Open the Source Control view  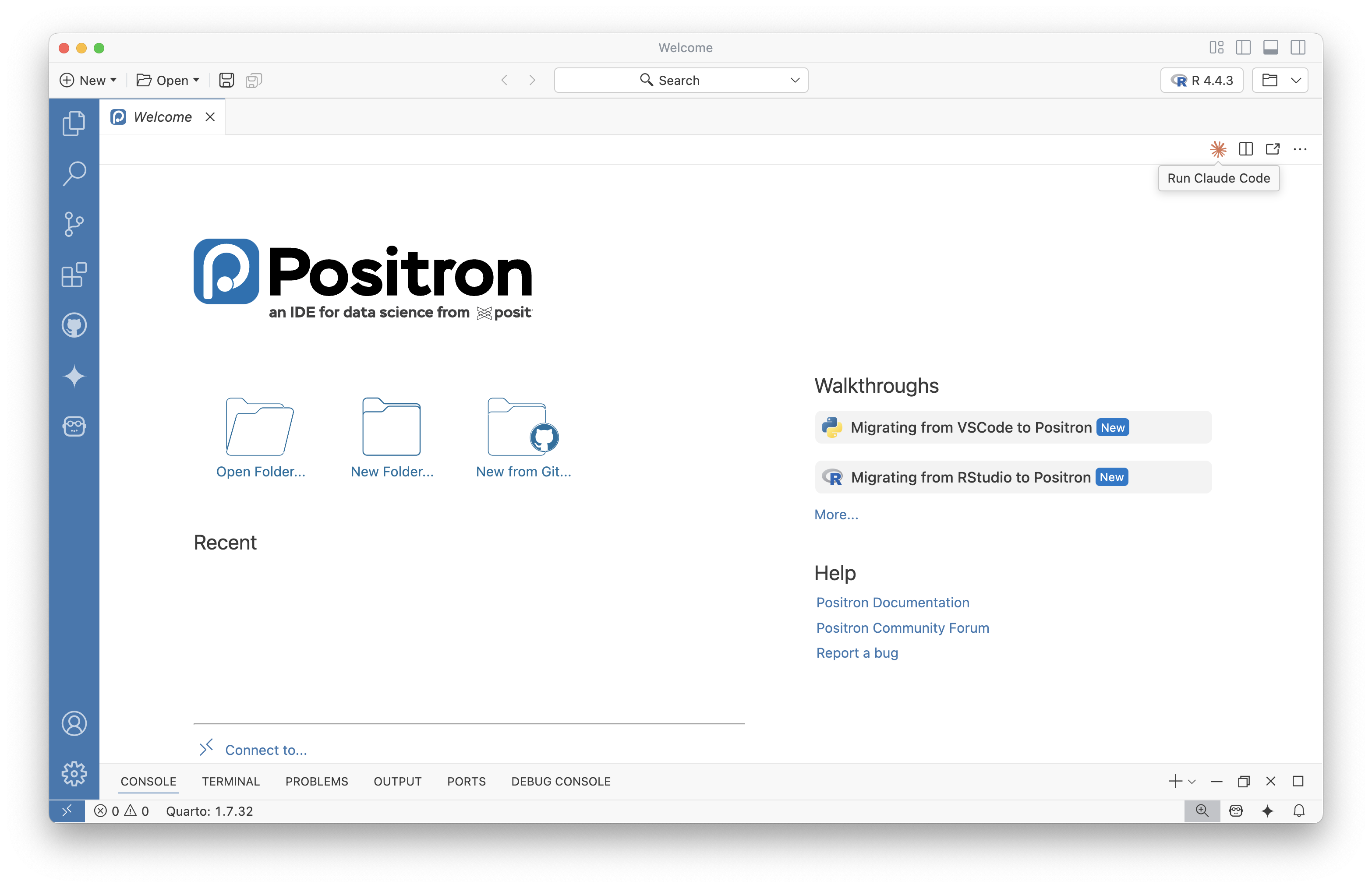[74, 224]
